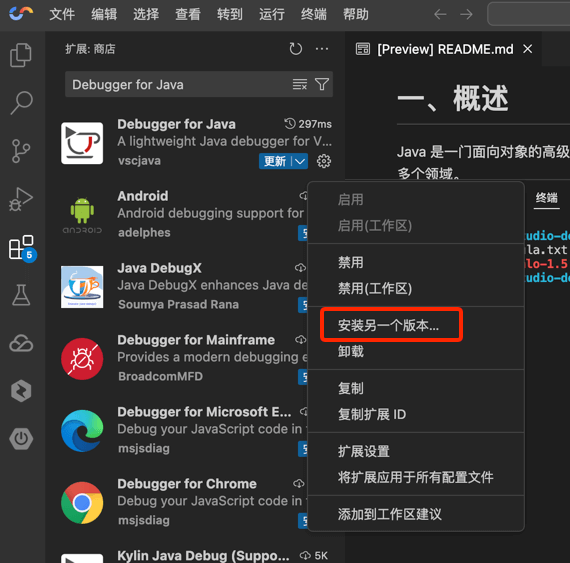This screenshot has width=570, height=563.
Task: Open the Explorer files icon in activity bar
Action: coord(21,55)
